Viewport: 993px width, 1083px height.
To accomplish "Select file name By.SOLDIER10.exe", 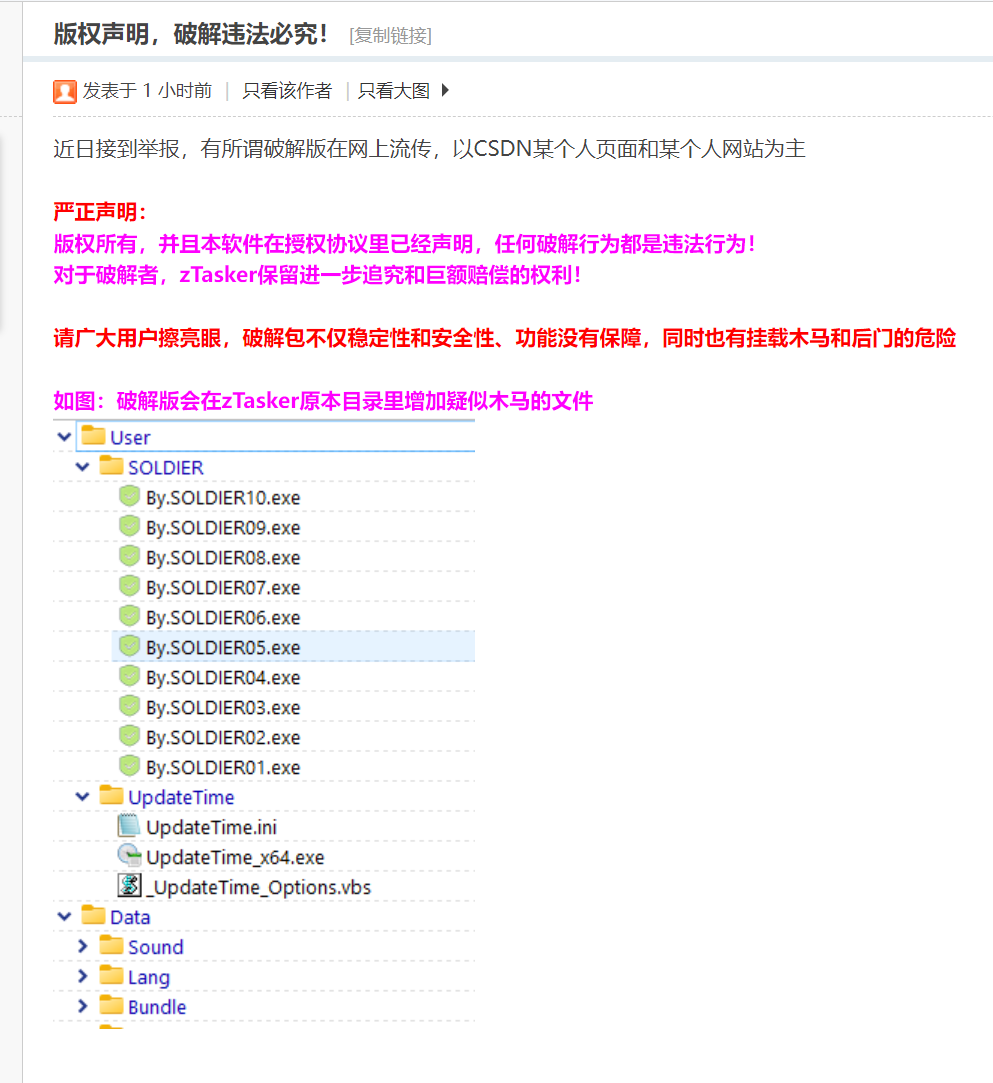I will click(x=223, y=498).
